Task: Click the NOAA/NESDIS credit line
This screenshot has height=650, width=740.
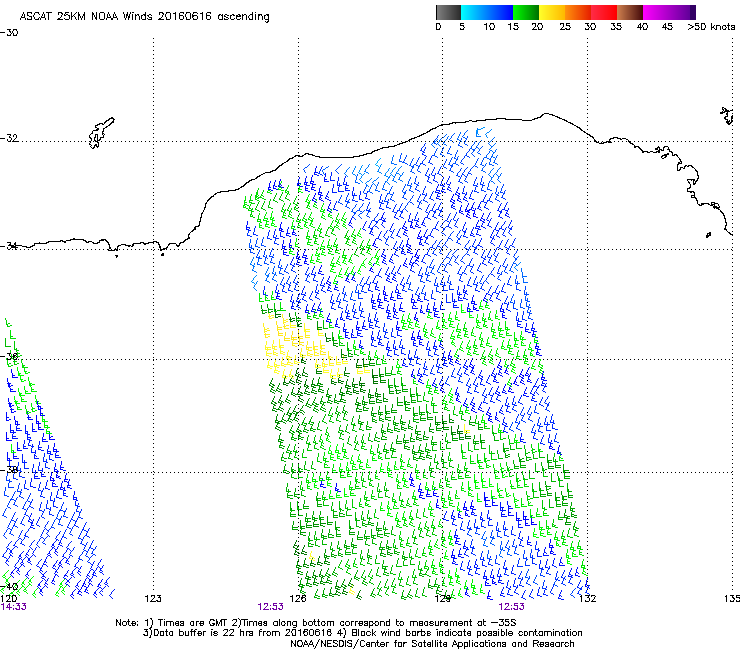Action: point(432,644)
